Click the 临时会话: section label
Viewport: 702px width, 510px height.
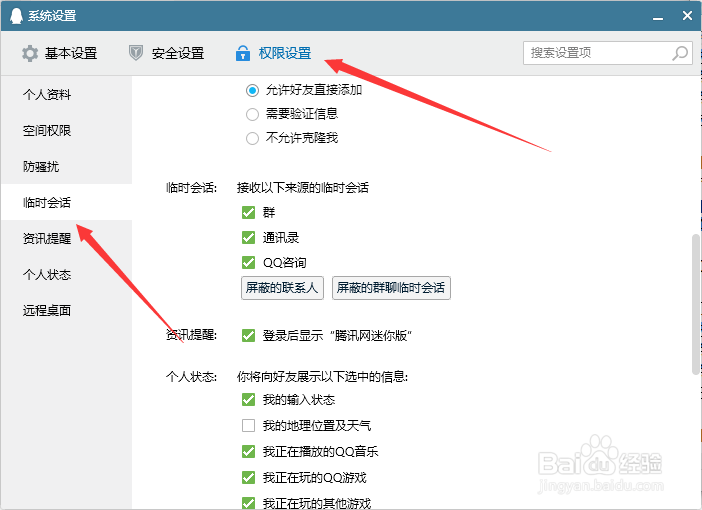point(191,188)
